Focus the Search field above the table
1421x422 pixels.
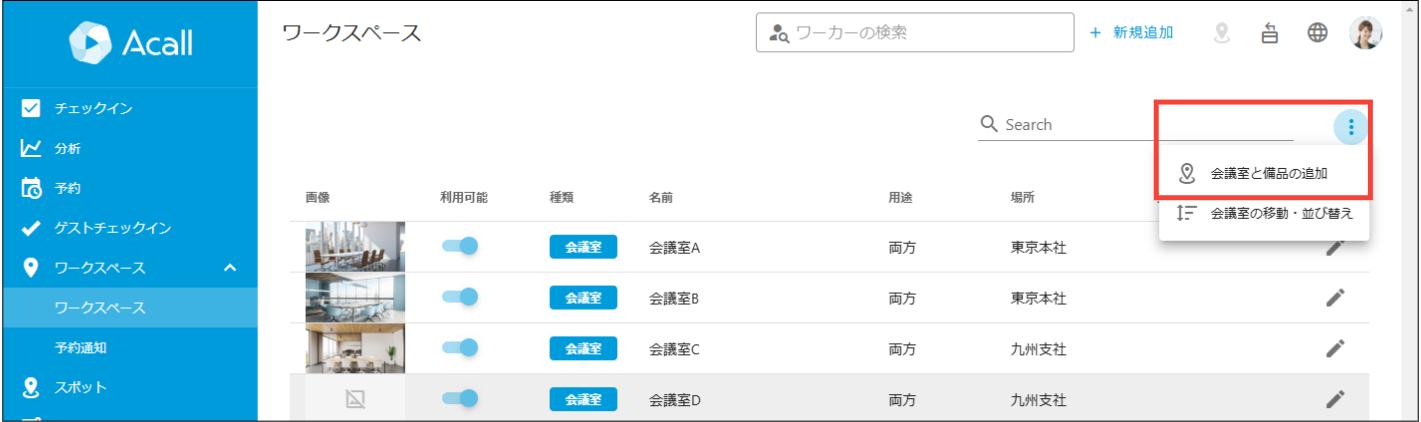coord(1135,125)
